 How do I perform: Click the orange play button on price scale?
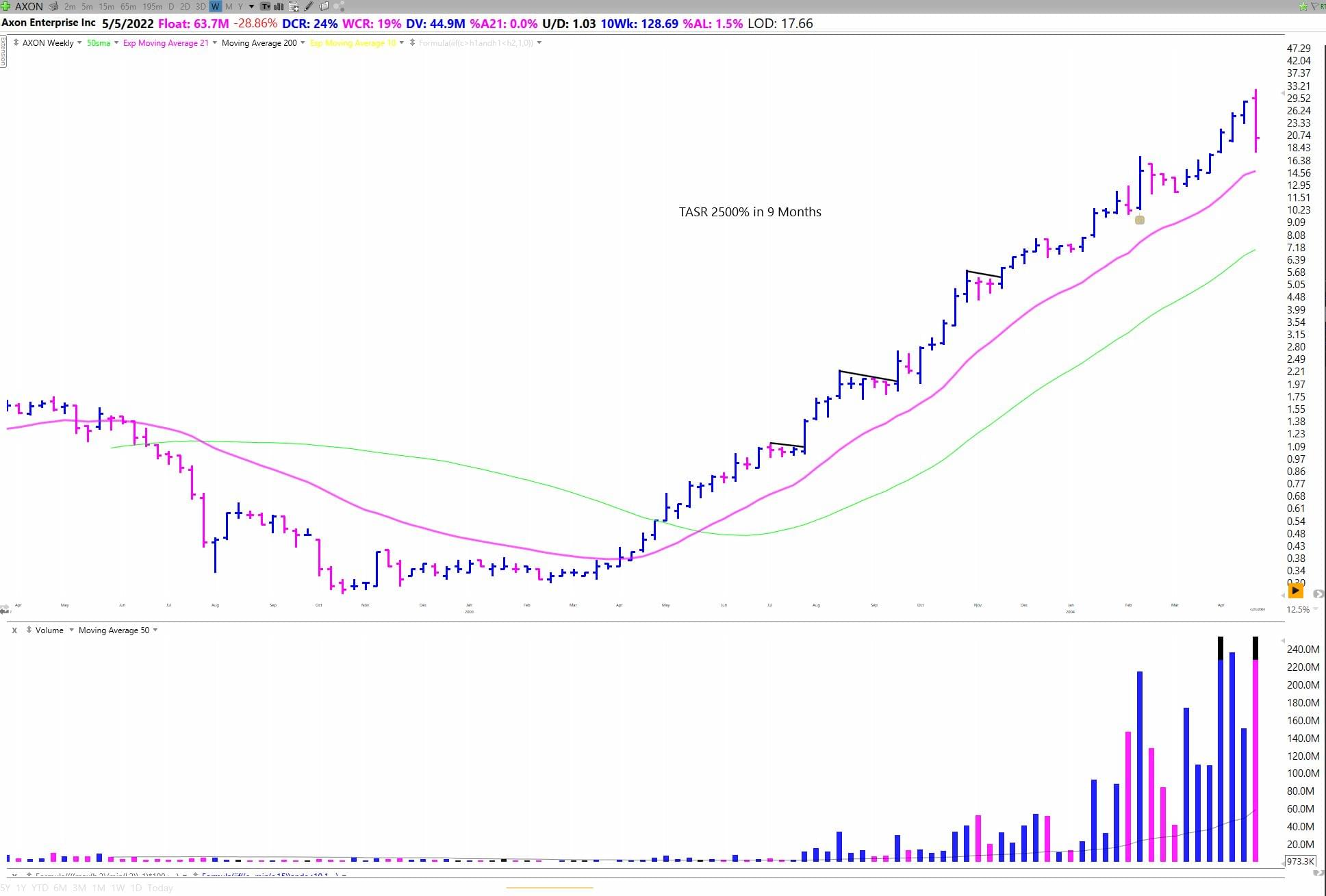pos(1295,590)
